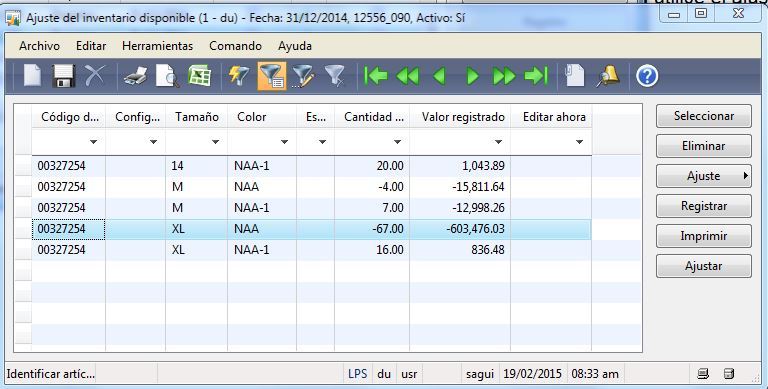
Task: Click the Identificar artíc... status bar text
Action: [51, 374]
